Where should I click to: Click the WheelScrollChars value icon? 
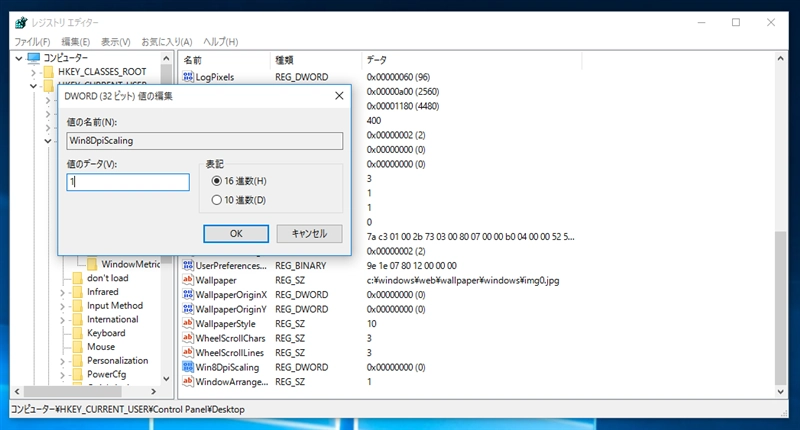(x=188, y=338)
